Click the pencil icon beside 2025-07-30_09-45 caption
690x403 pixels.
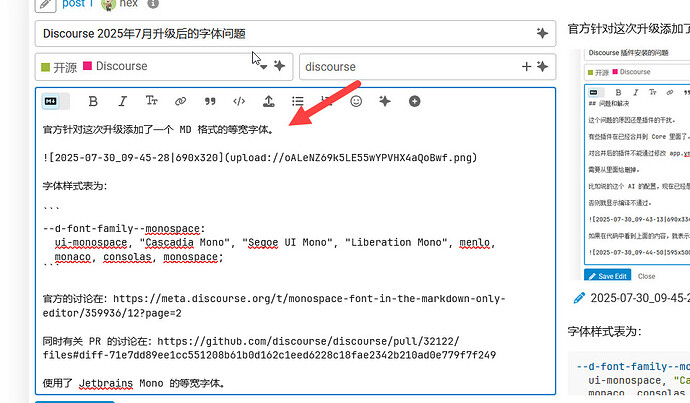tap(580, 298)
